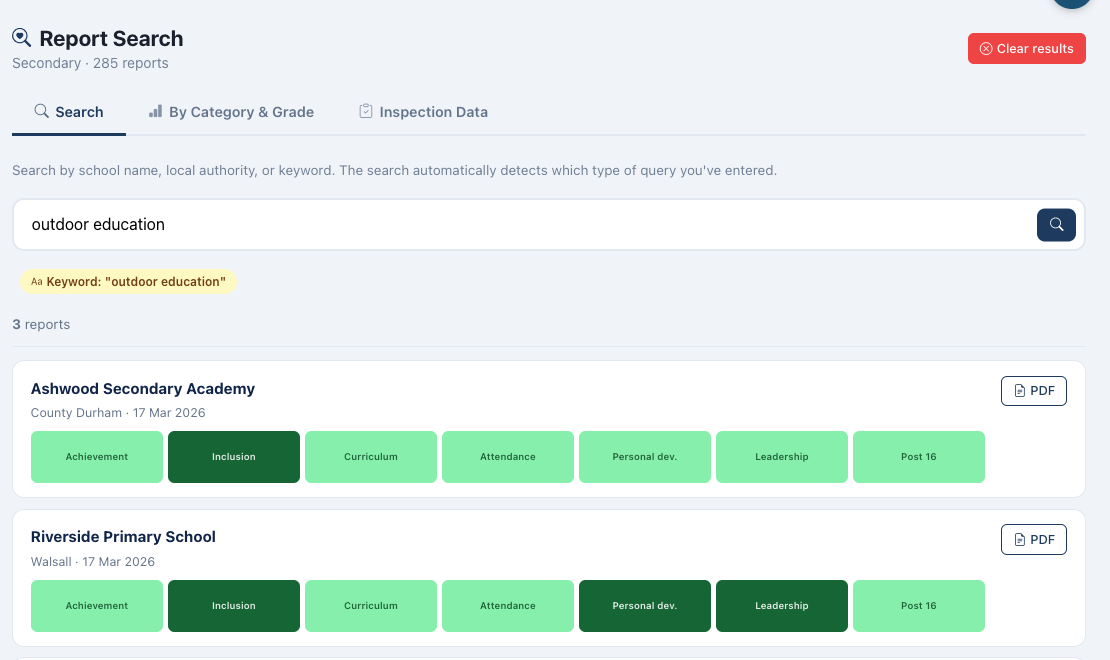Select Riverside's dark Leadership tile

point(782,605)
